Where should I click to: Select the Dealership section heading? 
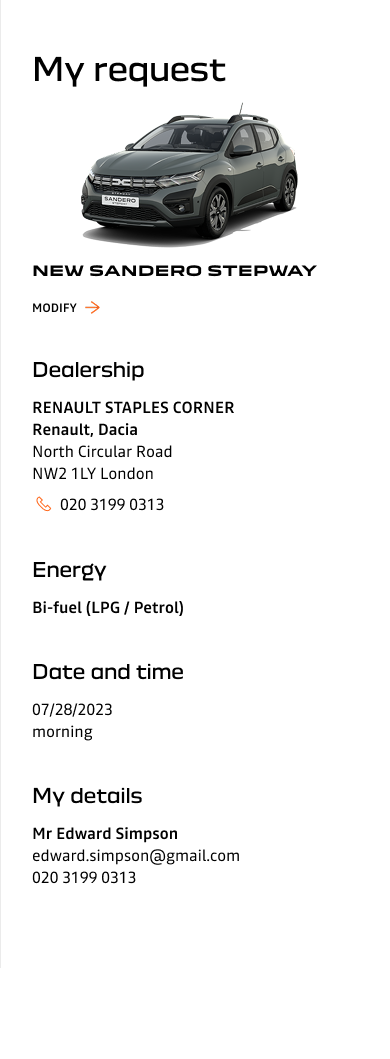(x=89, y=369)
